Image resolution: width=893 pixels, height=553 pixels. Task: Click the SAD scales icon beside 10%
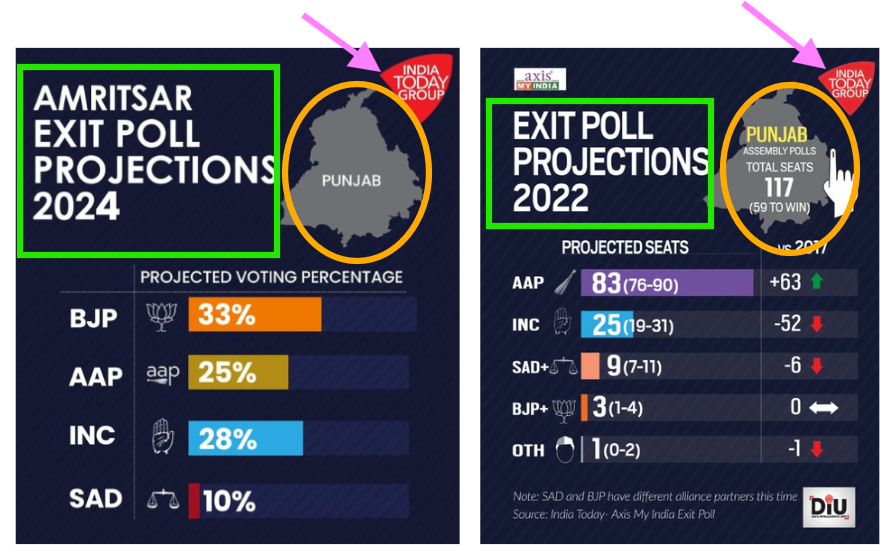[x=162, y=499]
